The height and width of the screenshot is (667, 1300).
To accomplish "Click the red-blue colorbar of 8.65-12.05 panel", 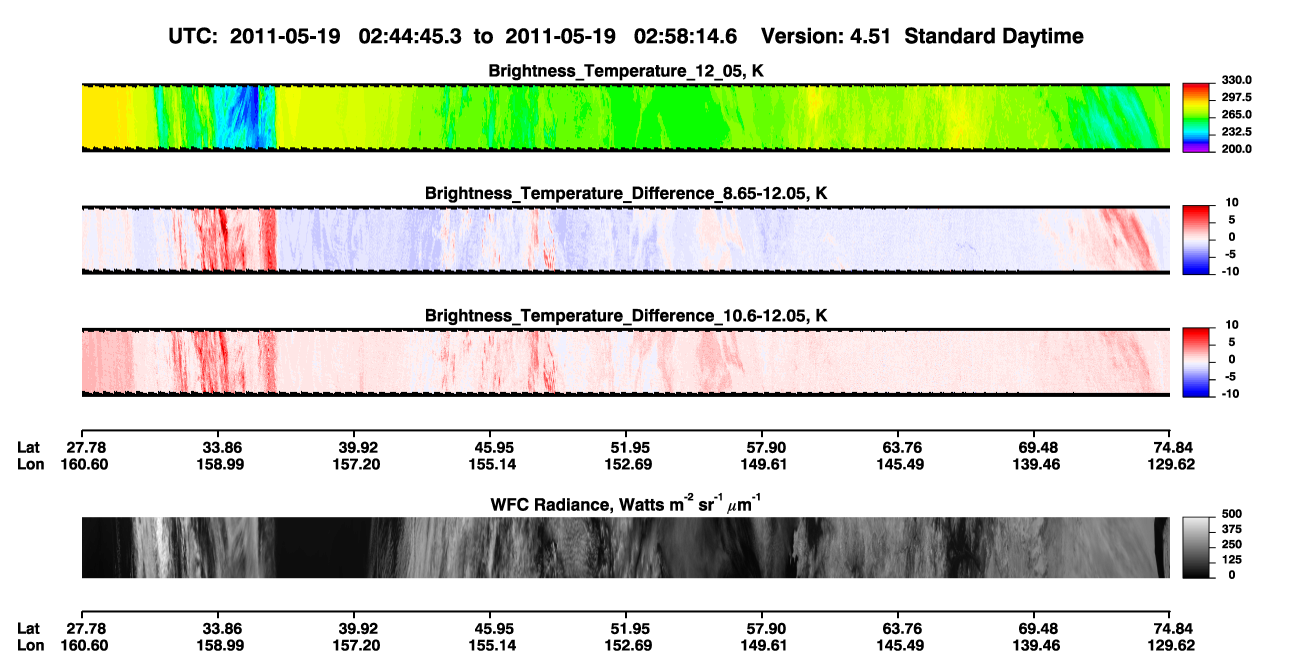I will [x=1196, y=239].
